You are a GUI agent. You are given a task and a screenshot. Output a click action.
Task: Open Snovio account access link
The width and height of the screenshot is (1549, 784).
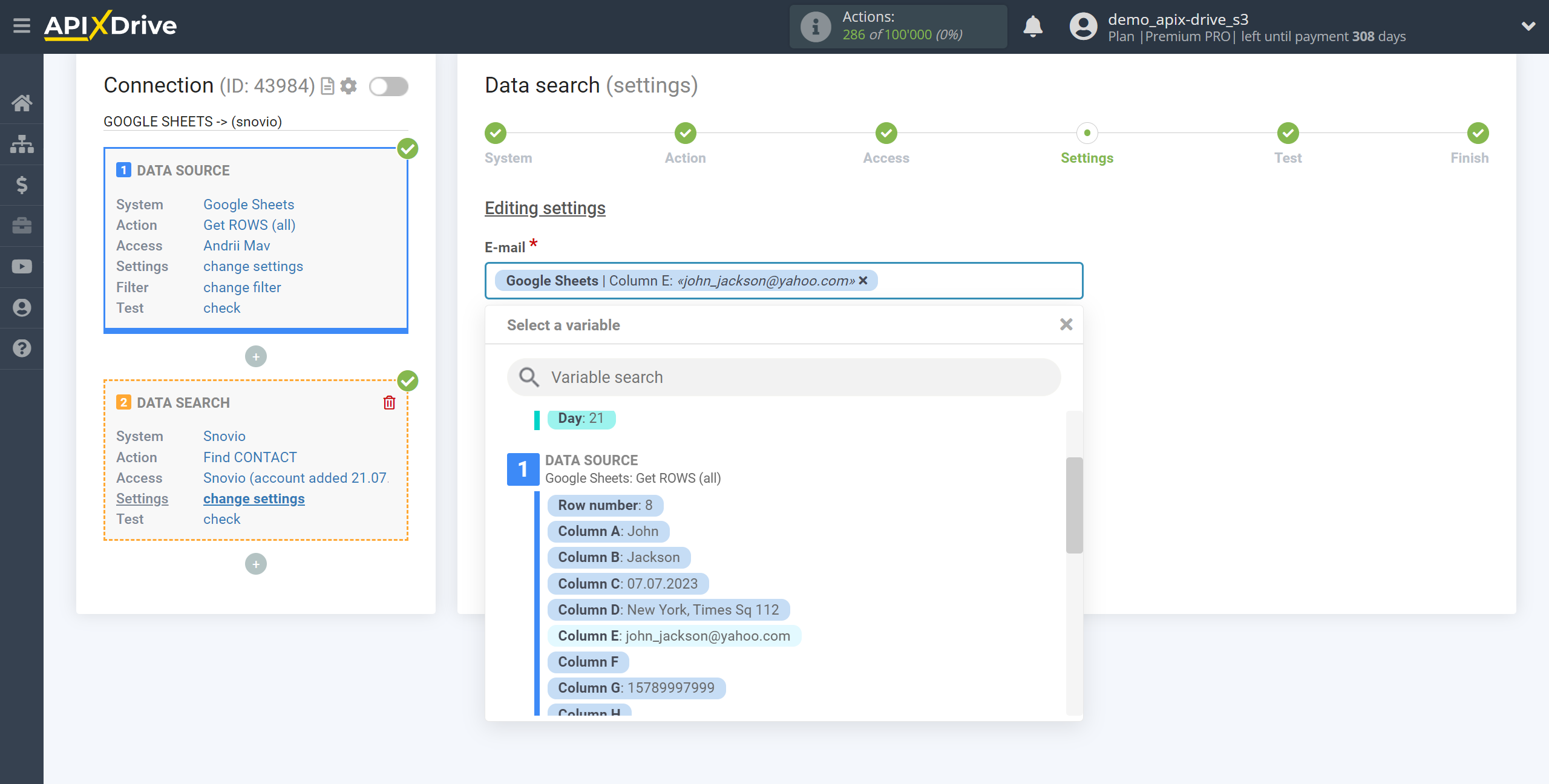click(296, 478)
